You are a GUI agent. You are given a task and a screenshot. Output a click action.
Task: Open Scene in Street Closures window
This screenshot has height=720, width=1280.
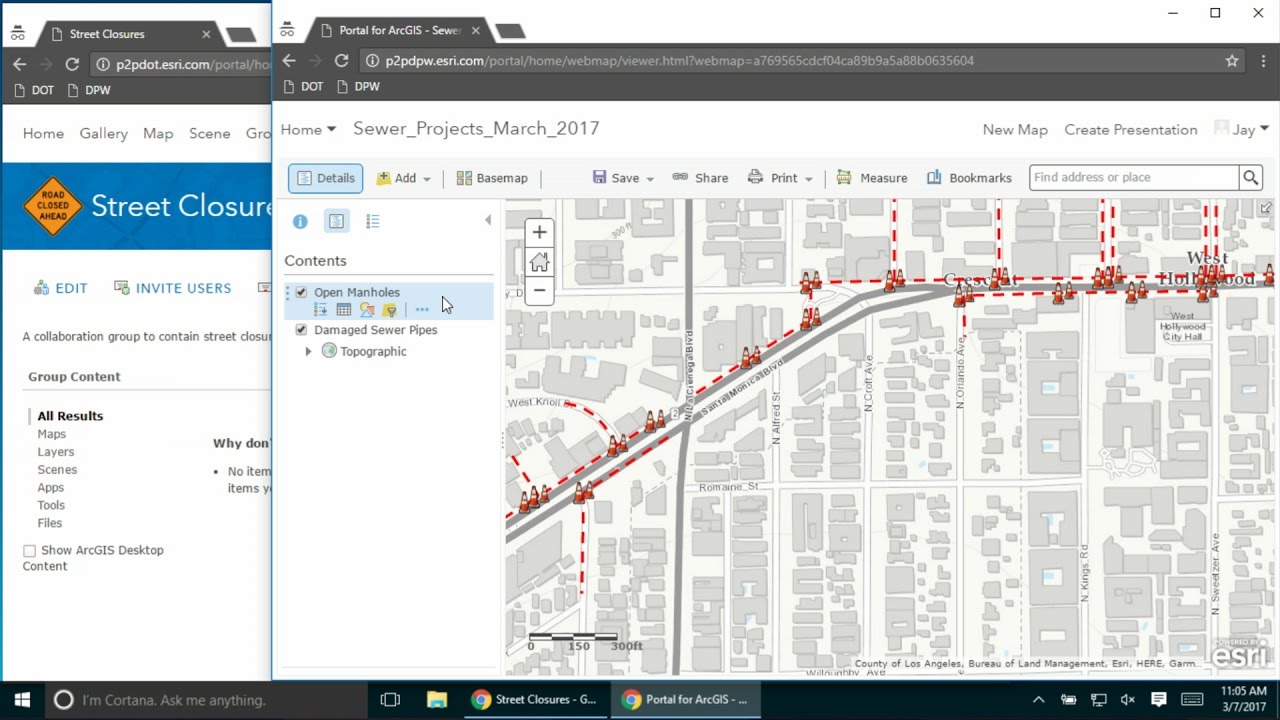(210, 133)
